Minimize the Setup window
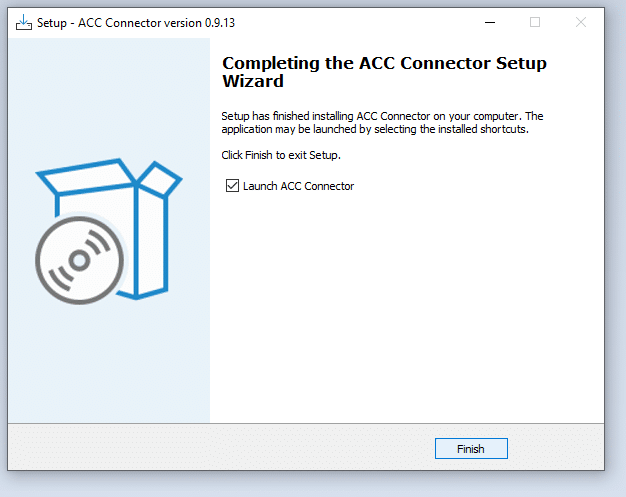The image size is (626, 497). tap(490, 22)
